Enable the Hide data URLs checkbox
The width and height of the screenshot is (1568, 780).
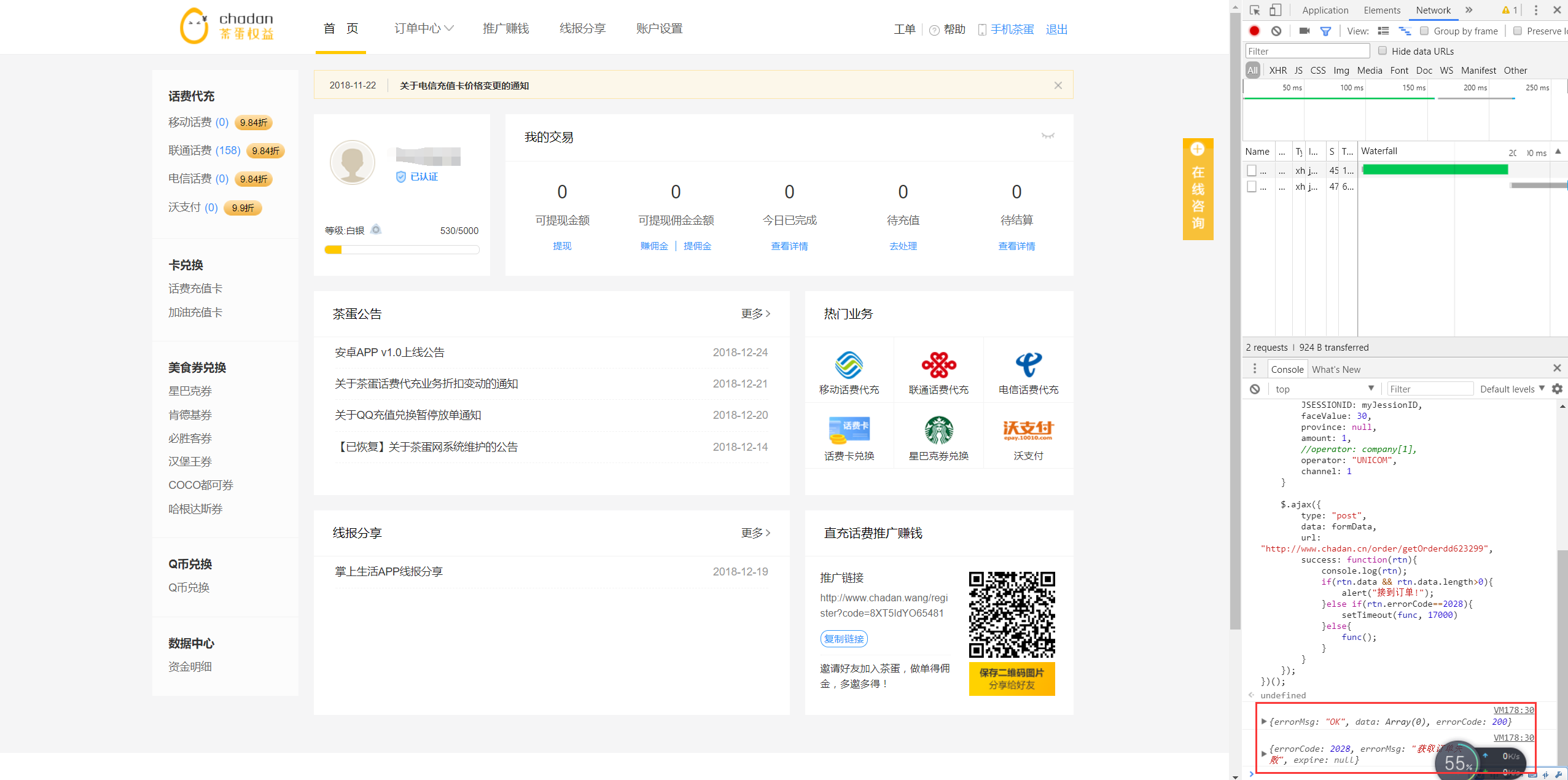click(1383, 50)
